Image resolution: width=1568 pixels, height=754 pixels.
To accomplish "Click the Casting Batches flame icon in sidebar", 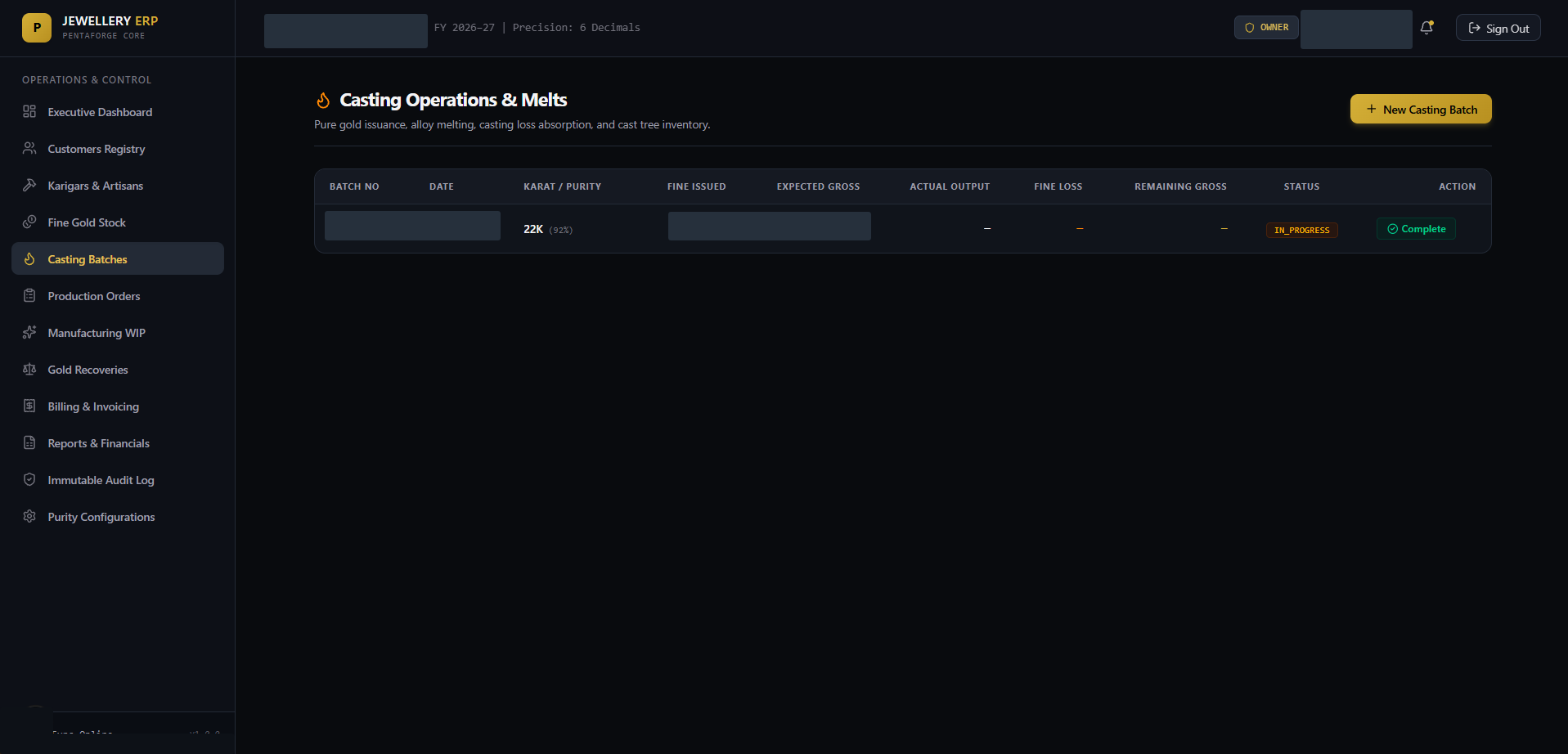I will pos(29,258).
